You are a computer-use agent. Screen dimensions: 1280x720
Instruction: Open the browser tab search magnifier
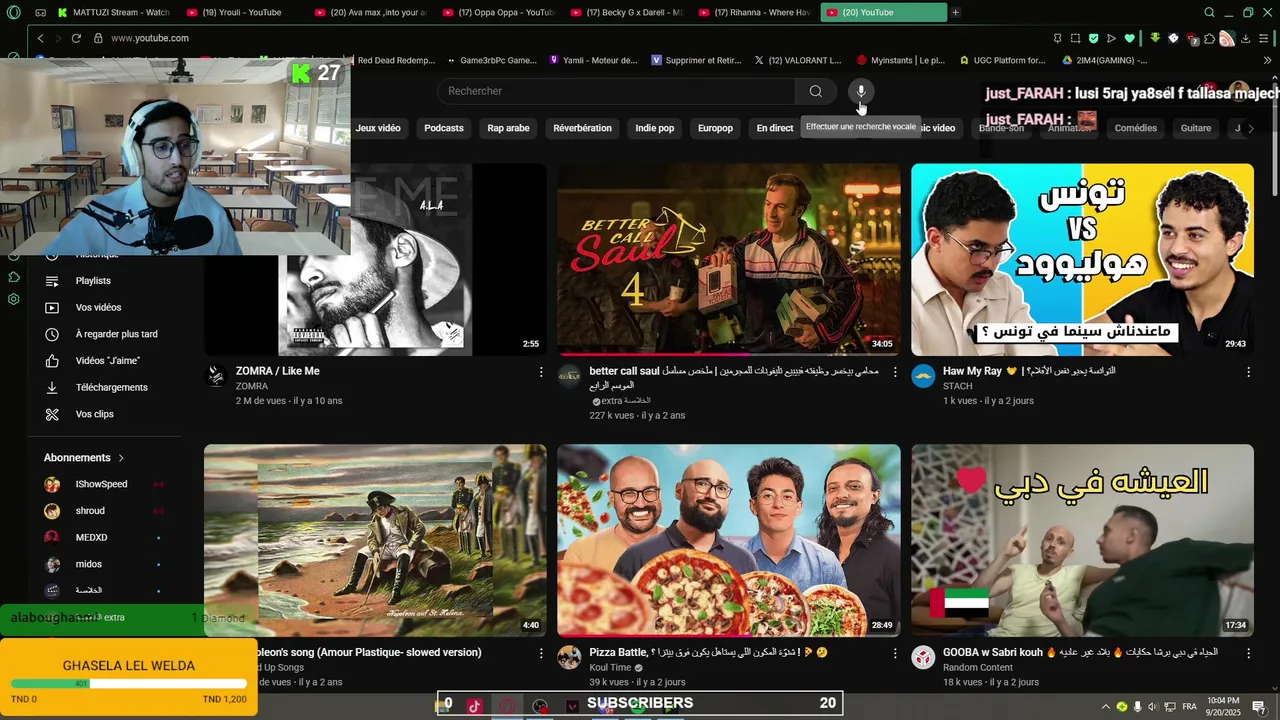click(1210, 12)
